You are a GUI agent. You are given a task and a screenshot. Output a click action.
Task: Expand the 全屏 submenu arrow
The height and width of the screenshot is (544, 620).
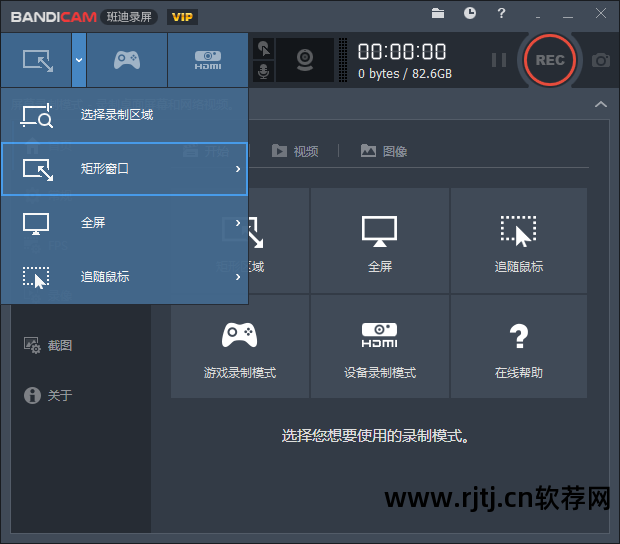point(238,223)
